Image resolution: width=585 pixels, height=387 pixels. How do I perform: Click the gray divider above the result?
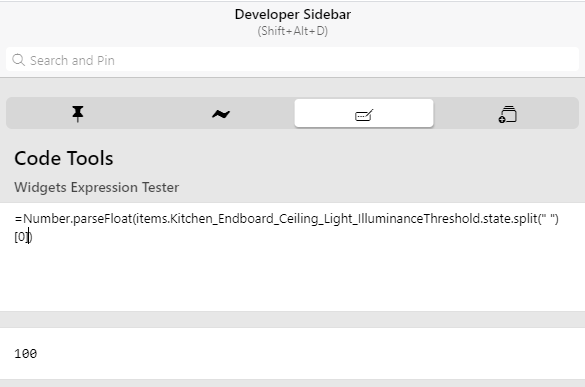[292, 320]
